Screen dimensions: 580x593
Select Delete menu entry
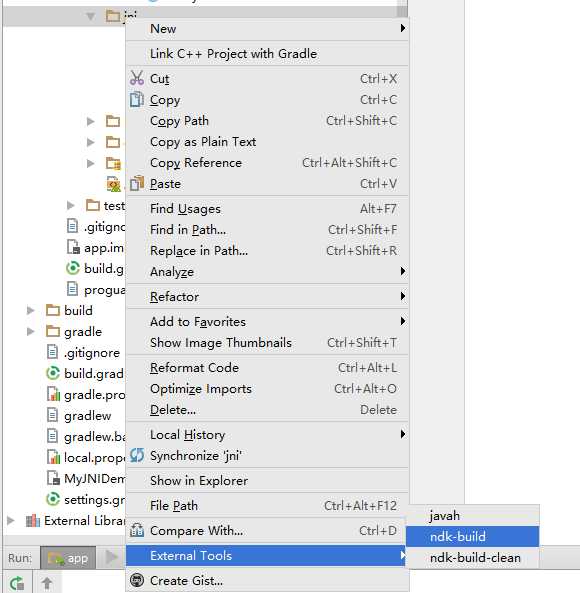(267, 410)
